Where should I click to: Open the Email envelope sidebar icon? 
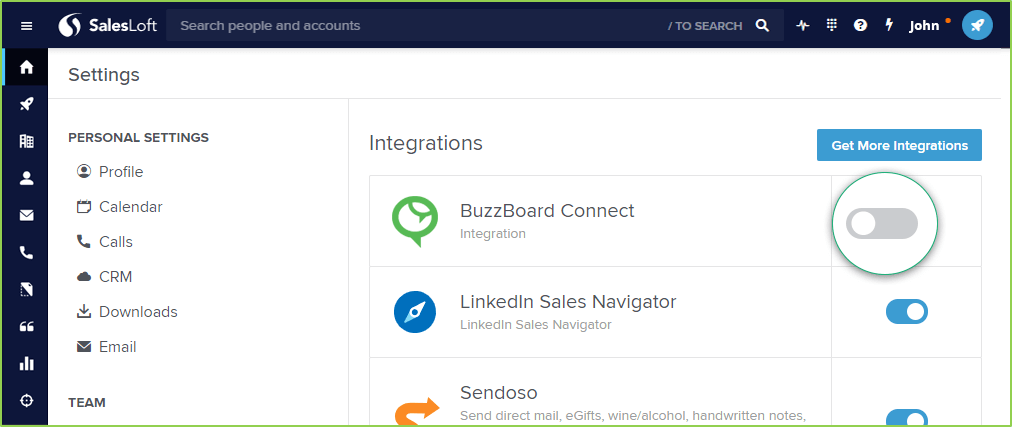point(26,215)
